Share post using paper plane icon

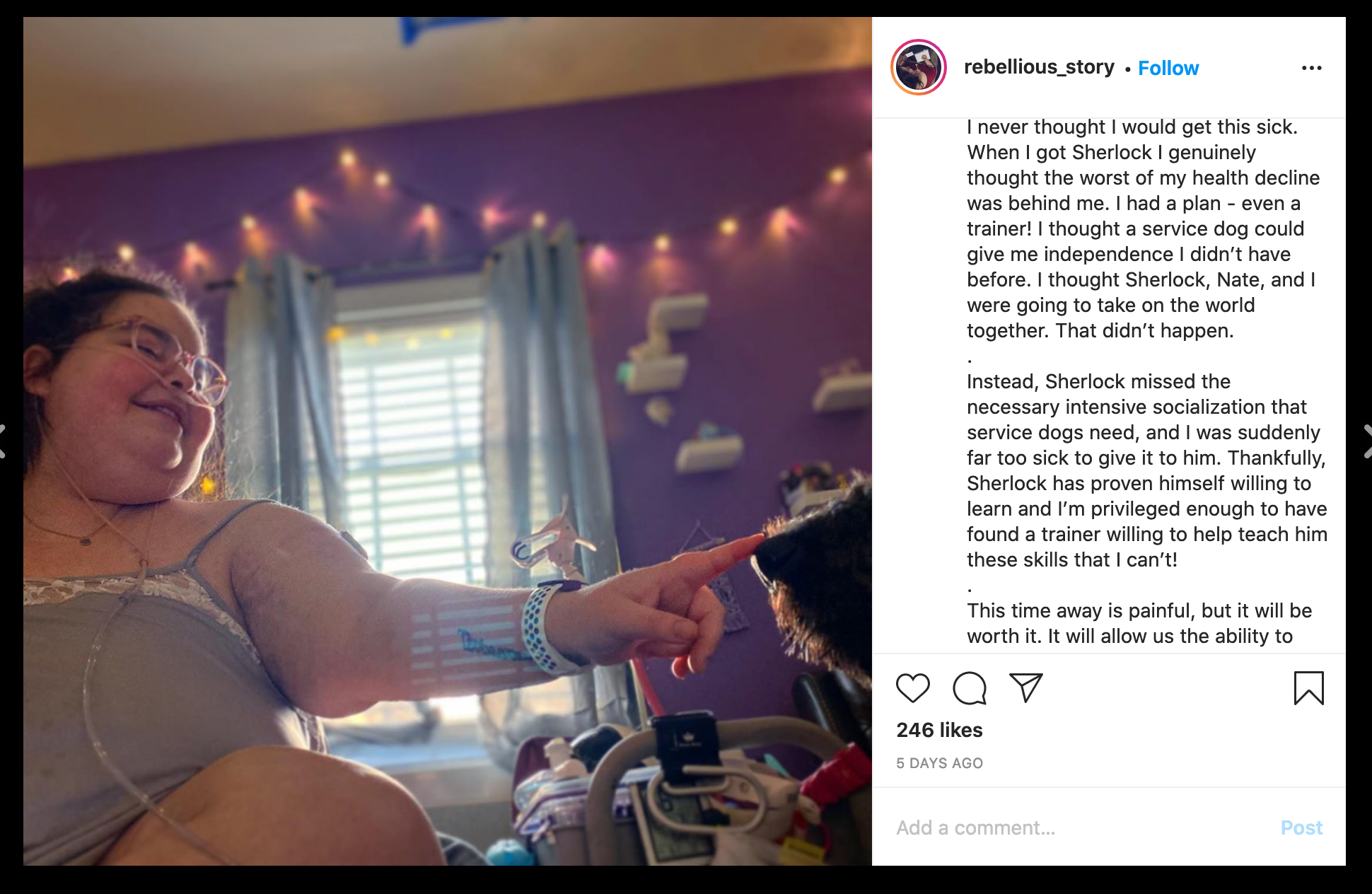pyautogui.click(x=1025, y=687)
